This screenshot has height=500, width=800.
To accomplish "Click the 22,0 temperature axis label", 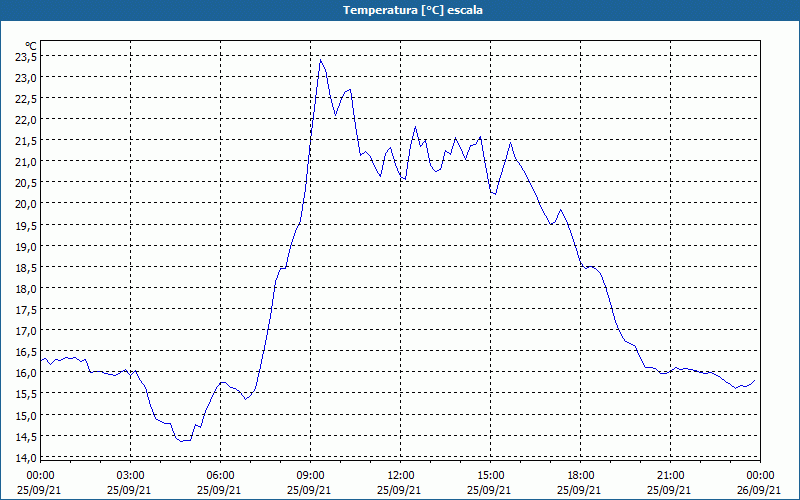I will pos(26,120).
